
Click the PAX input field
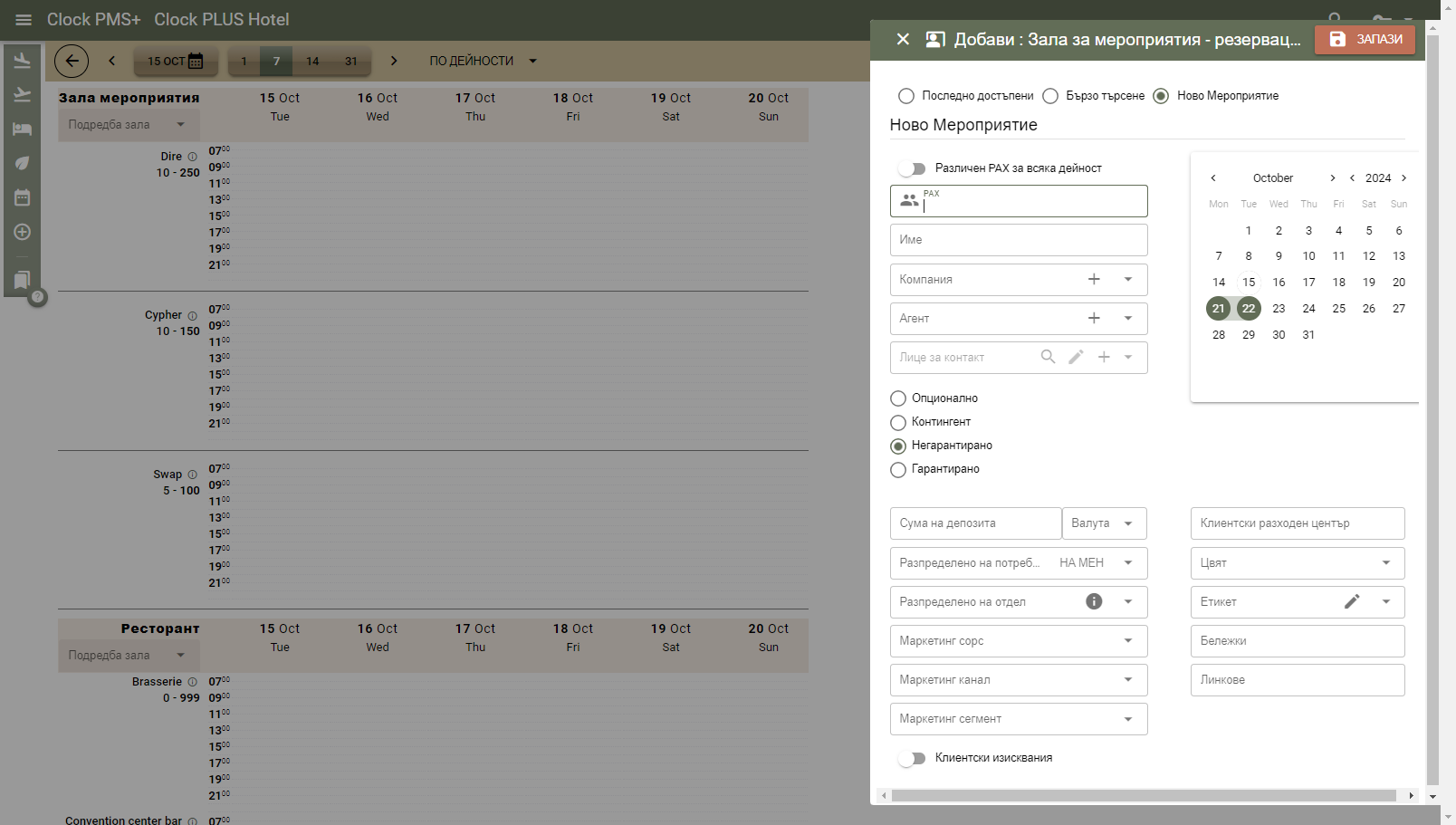pyautogui.click(x=1019, y=201)
